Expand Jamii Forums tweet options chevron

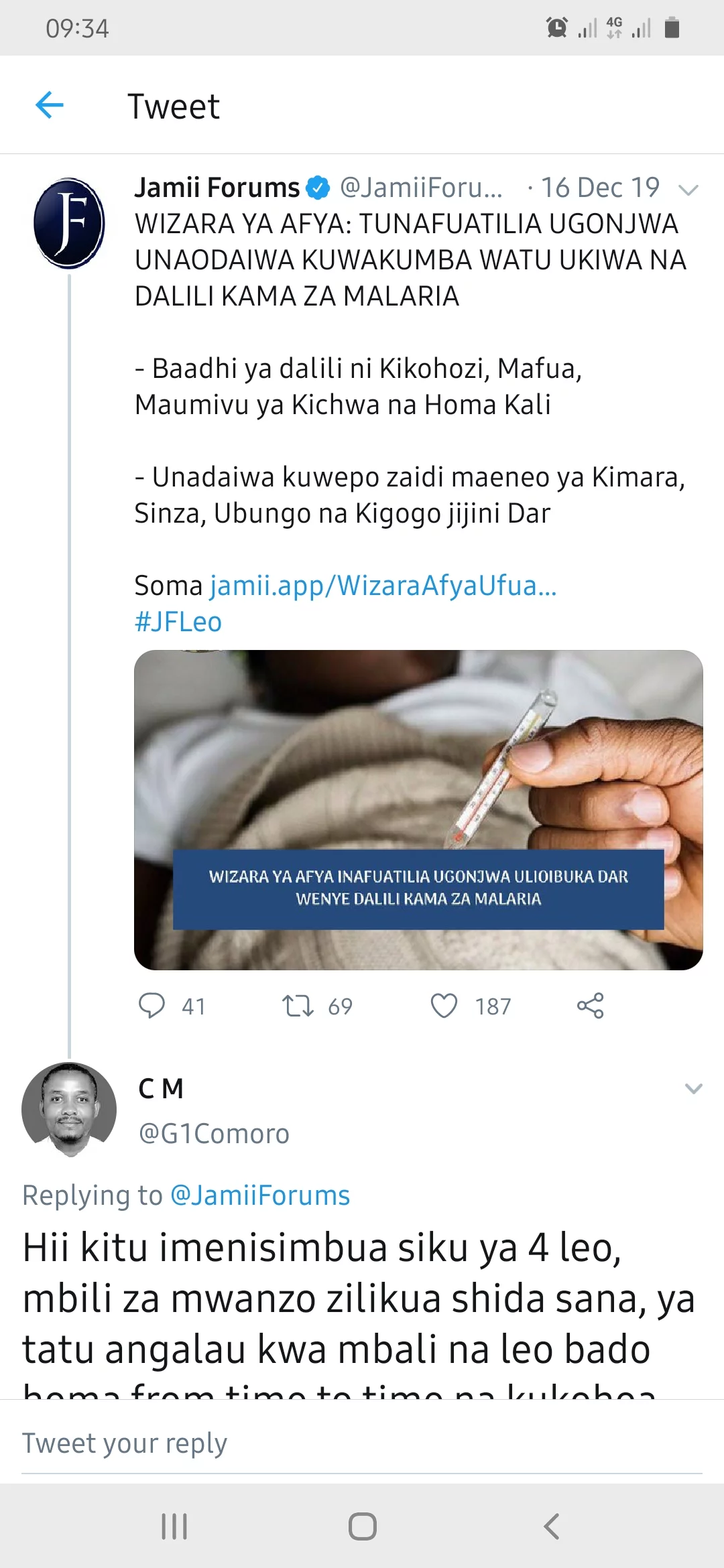click(x=688, y=190)
